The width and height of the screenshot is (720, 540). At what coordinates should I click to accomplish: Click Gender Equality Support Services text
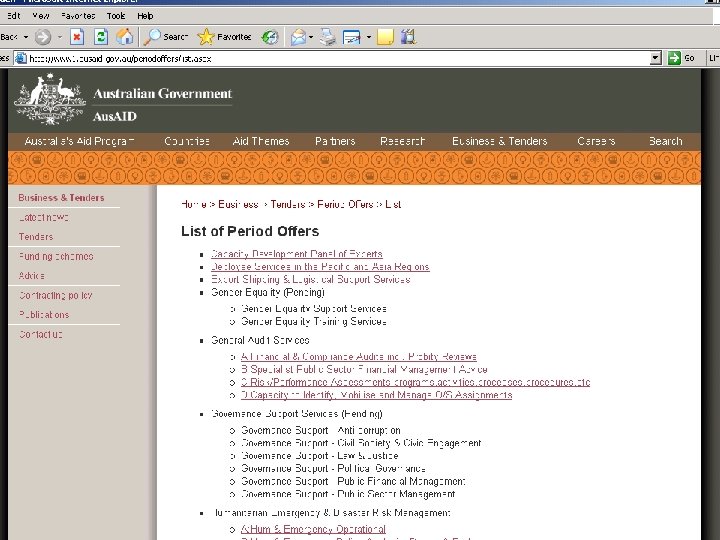(x=314, y=309)
